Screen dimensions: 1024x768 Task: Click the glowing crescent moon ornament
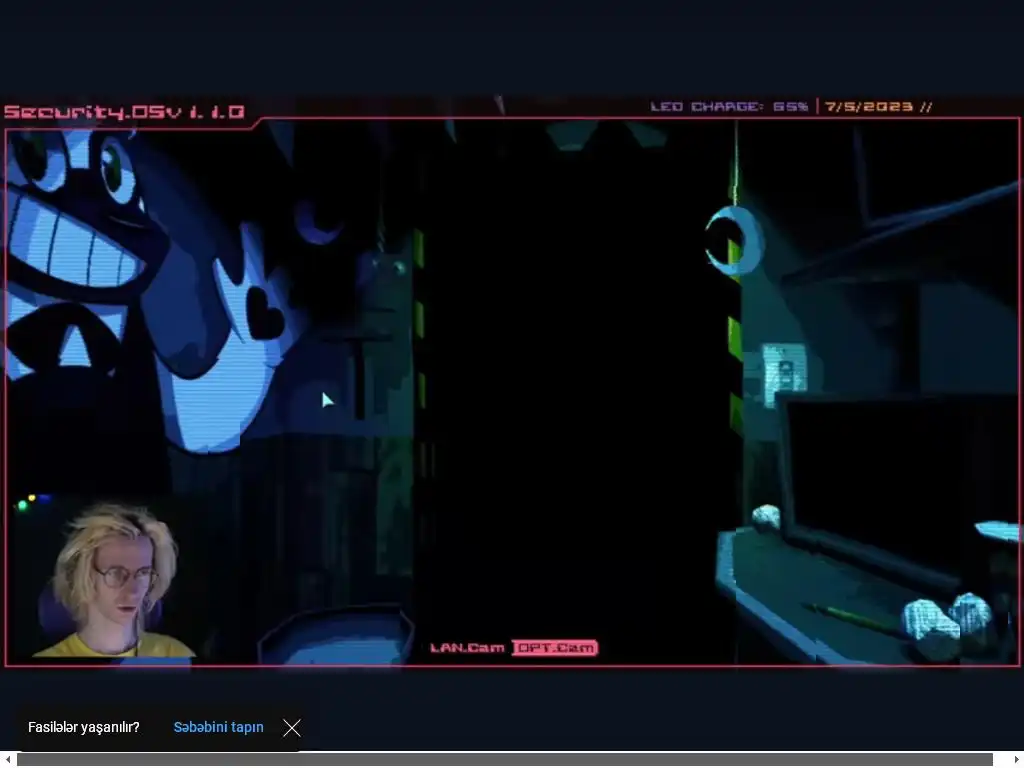point(735,240)
